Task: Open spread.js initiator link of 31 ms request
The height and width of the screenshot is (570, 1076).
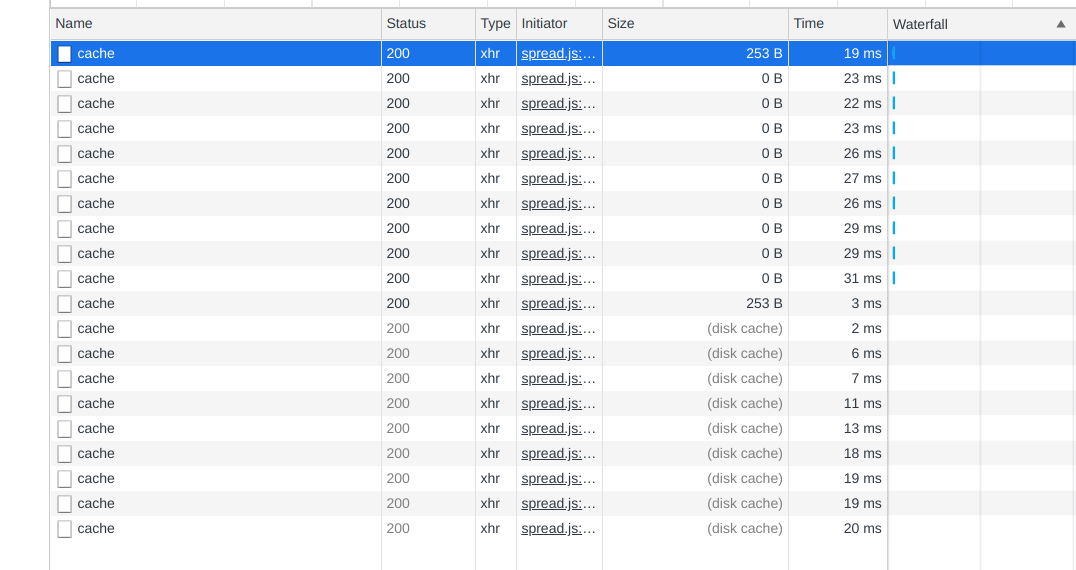Action: coord(558,279)
